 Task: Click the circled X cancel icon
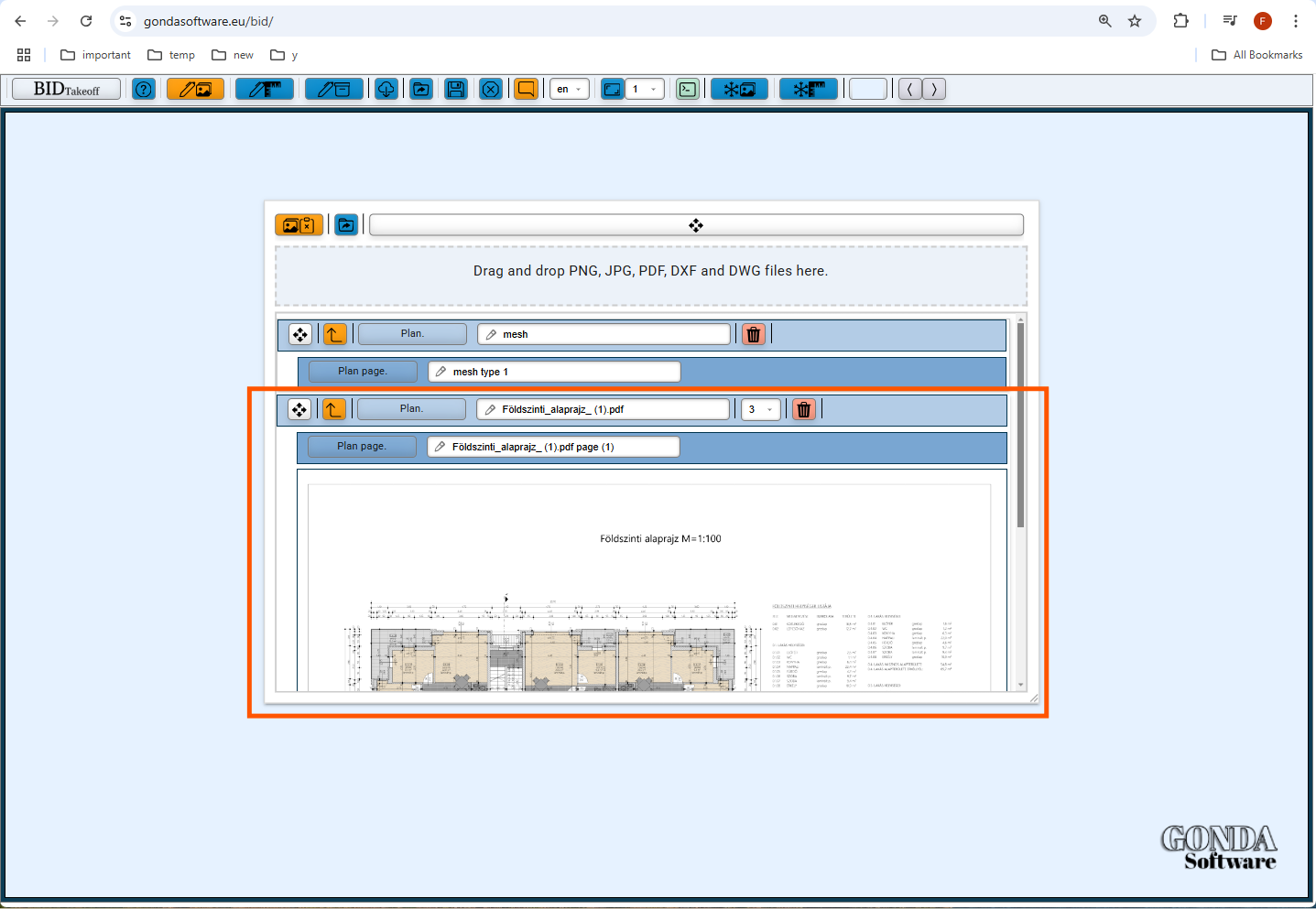(491, 89)
